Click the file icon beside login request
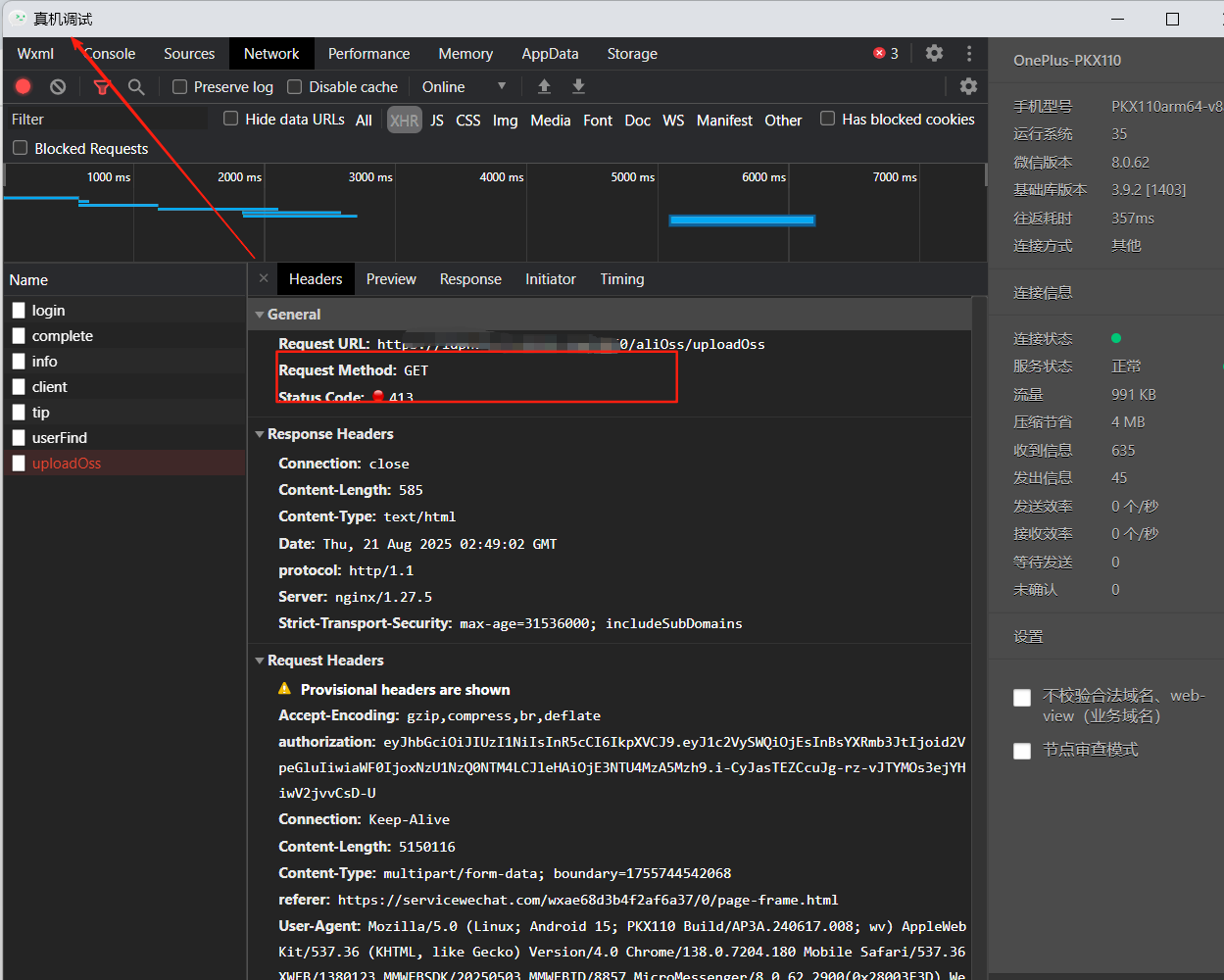This screenshot has width=1224, height=980. (x=19, y=311)
